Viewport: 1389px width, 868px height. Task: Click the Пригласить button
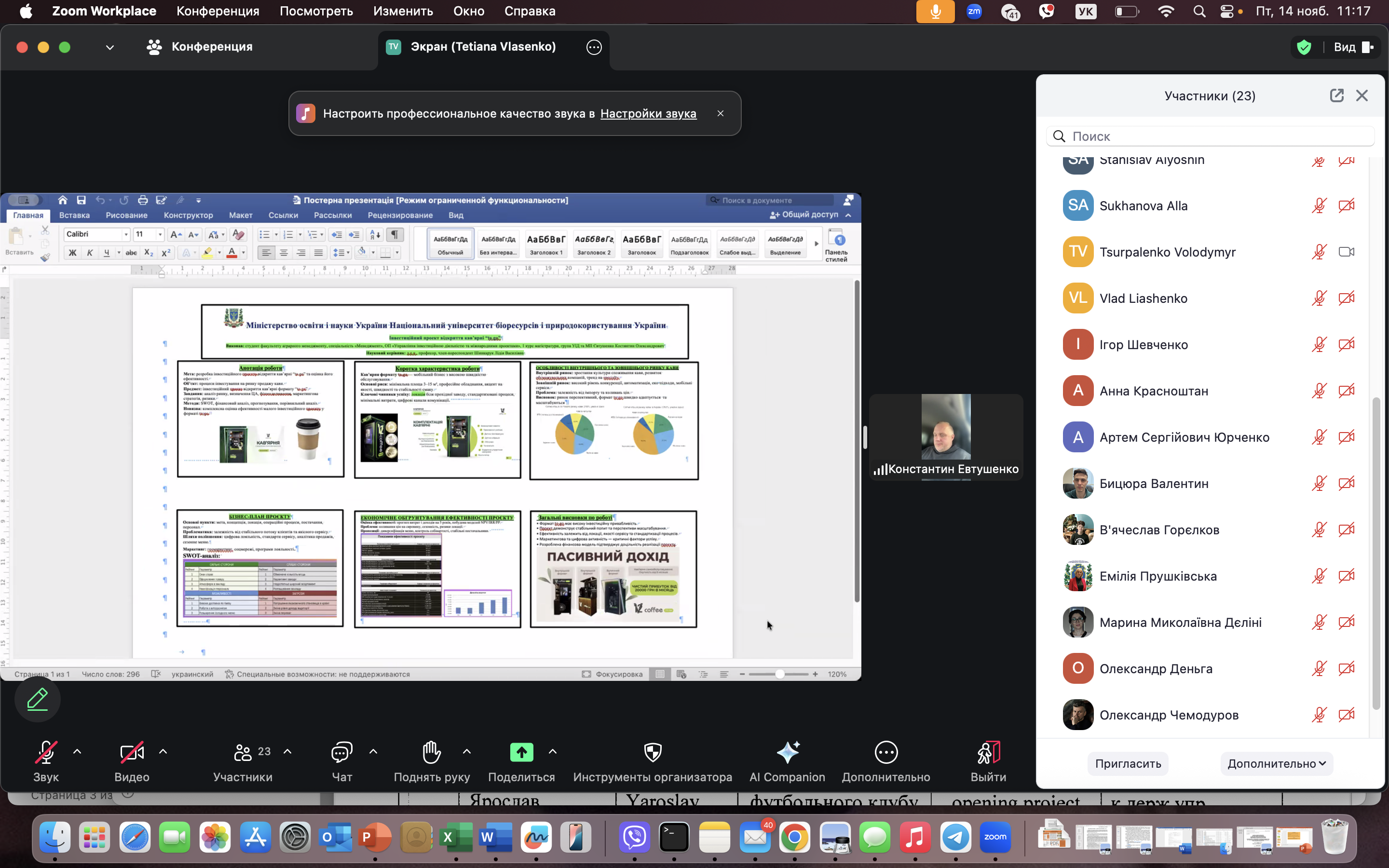(1127, 763)
